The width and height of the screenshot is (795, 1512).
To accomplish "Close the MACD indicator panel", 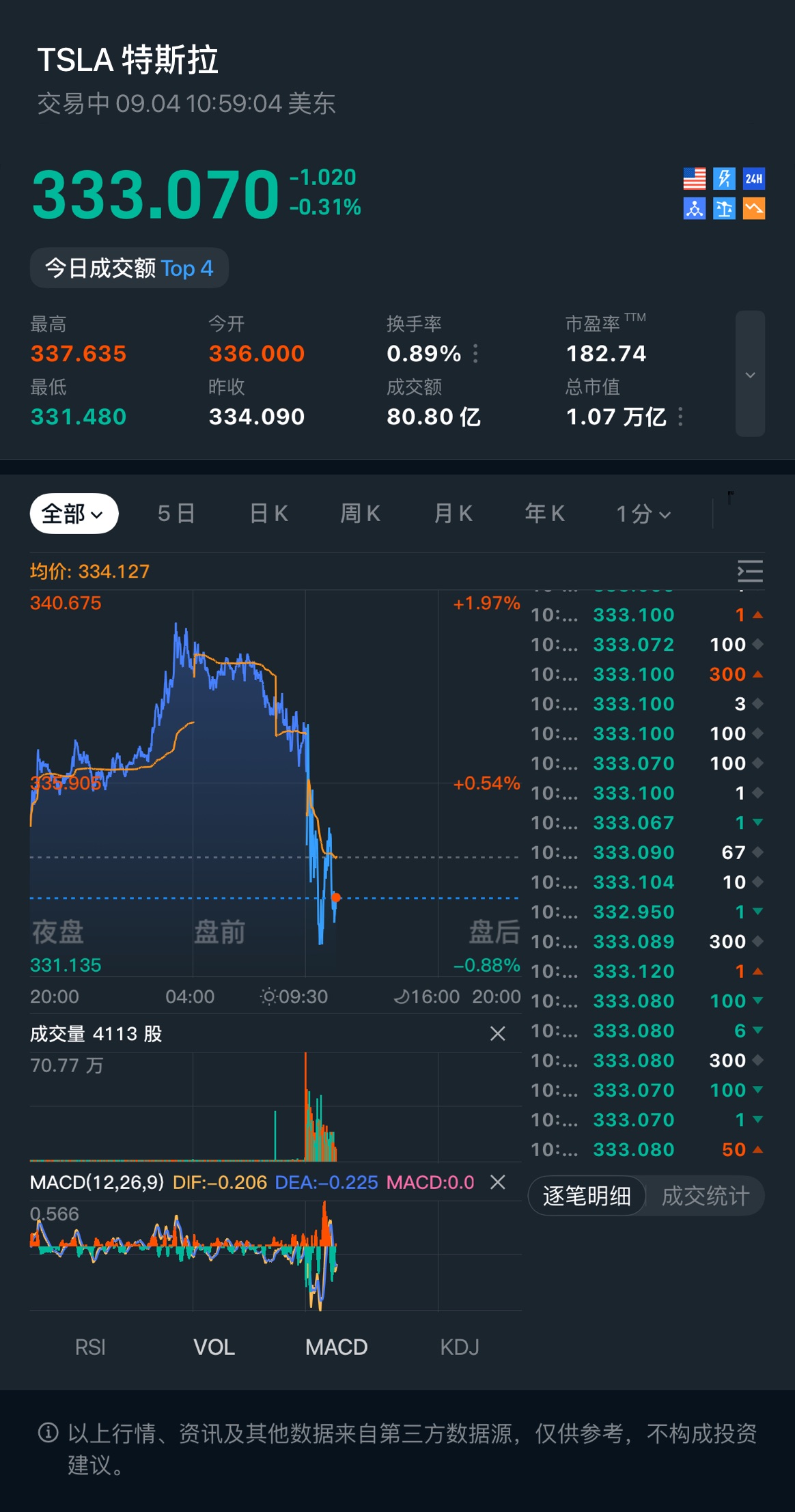I will (x=498, y=1182).
